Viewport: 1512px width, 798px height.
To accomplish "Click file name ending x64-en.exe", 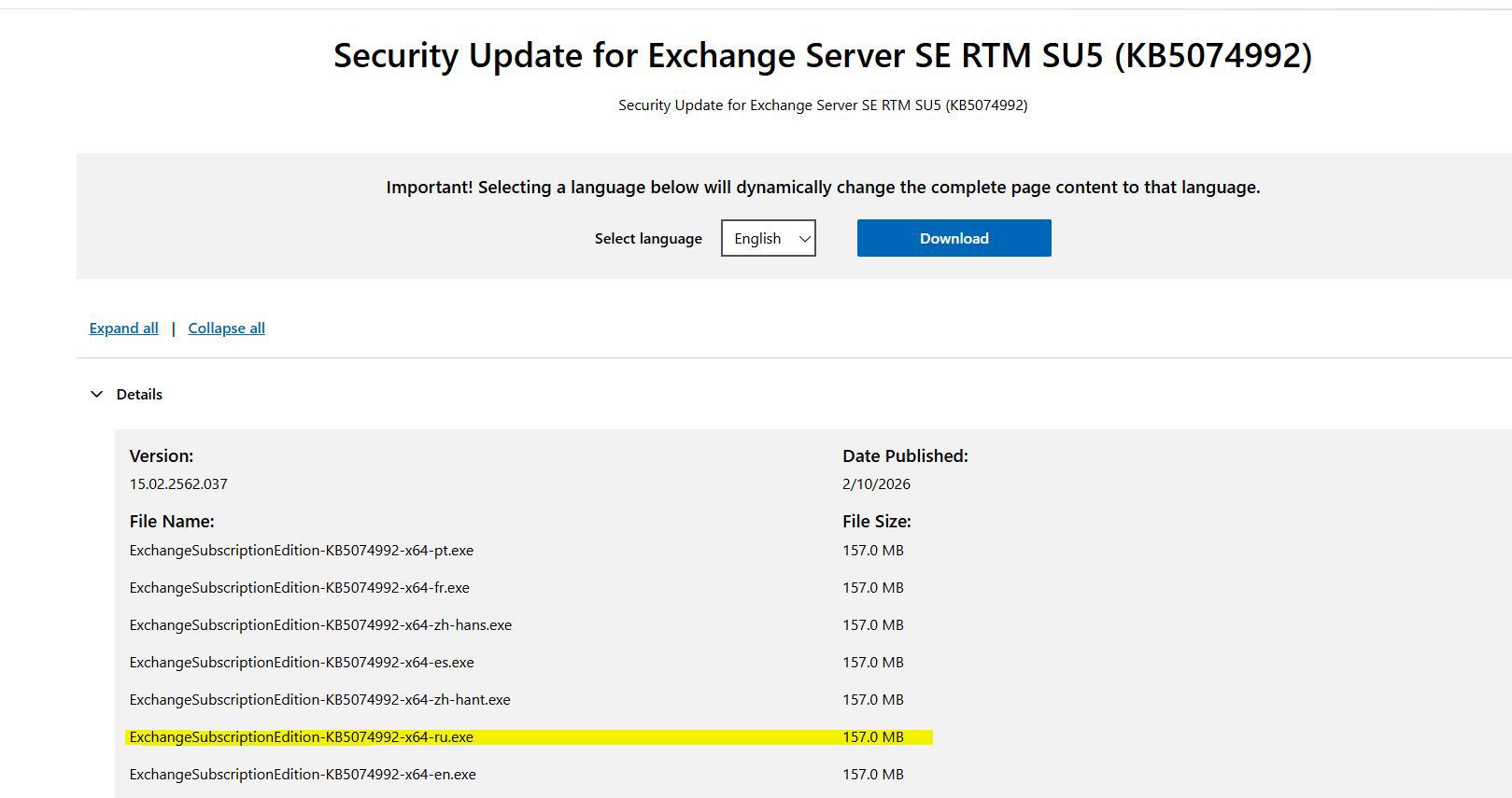I will tap(303, 775).
